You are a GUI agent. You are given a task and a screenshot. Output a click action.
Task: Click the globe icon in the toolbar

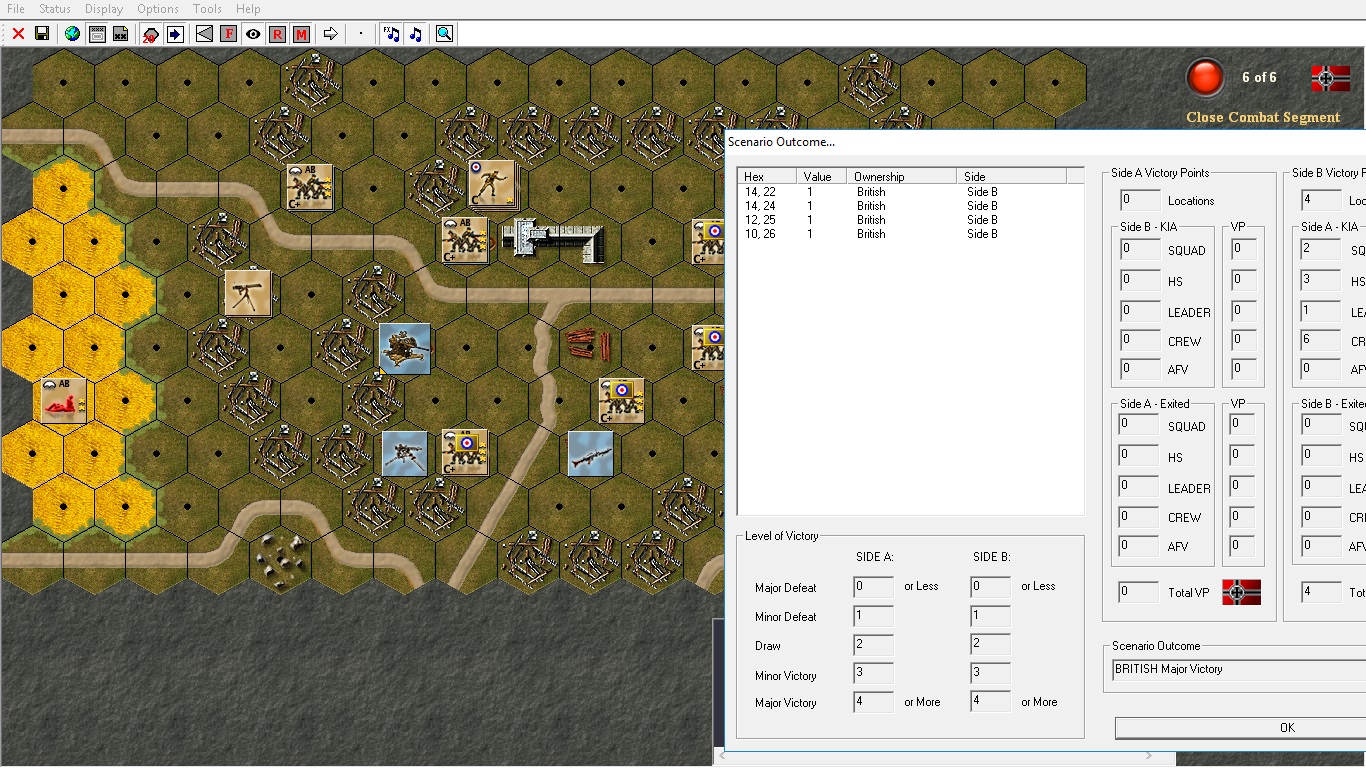point(72,34)
